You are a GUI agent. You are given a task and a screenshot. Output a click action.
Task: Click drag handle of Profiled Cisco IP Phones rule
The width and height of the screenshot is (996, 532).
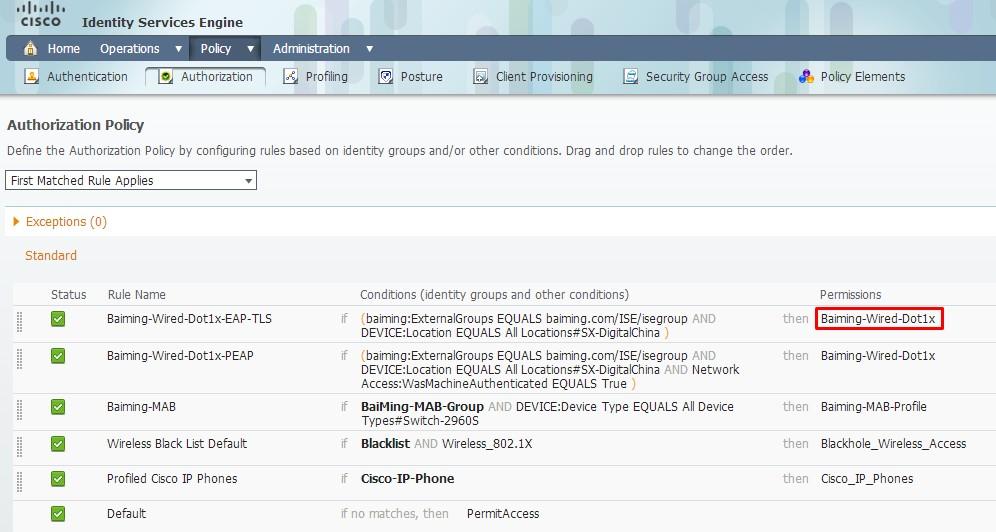(x=19, y=482)
